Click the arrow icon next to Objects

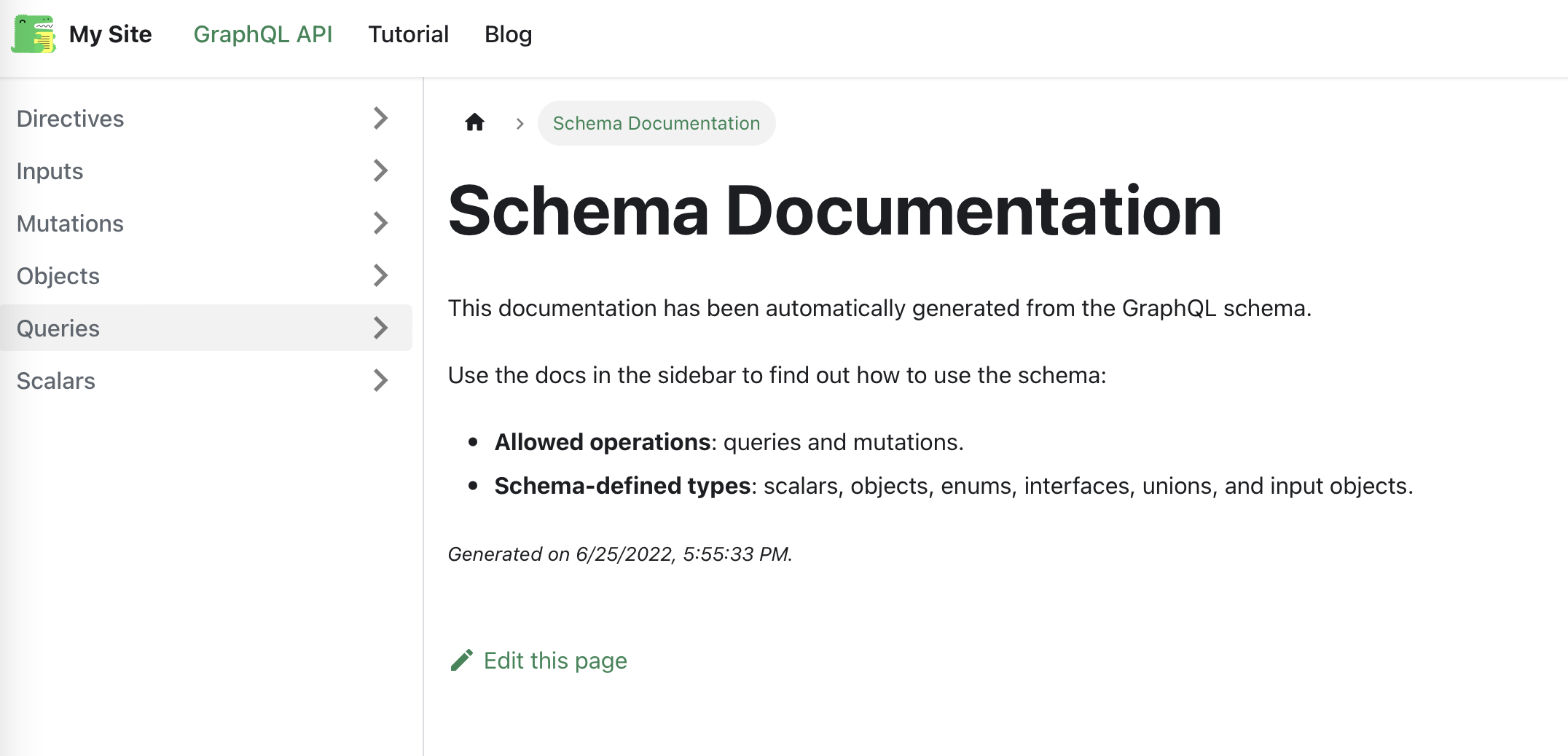pyautogui.click(x=380, y=275)
